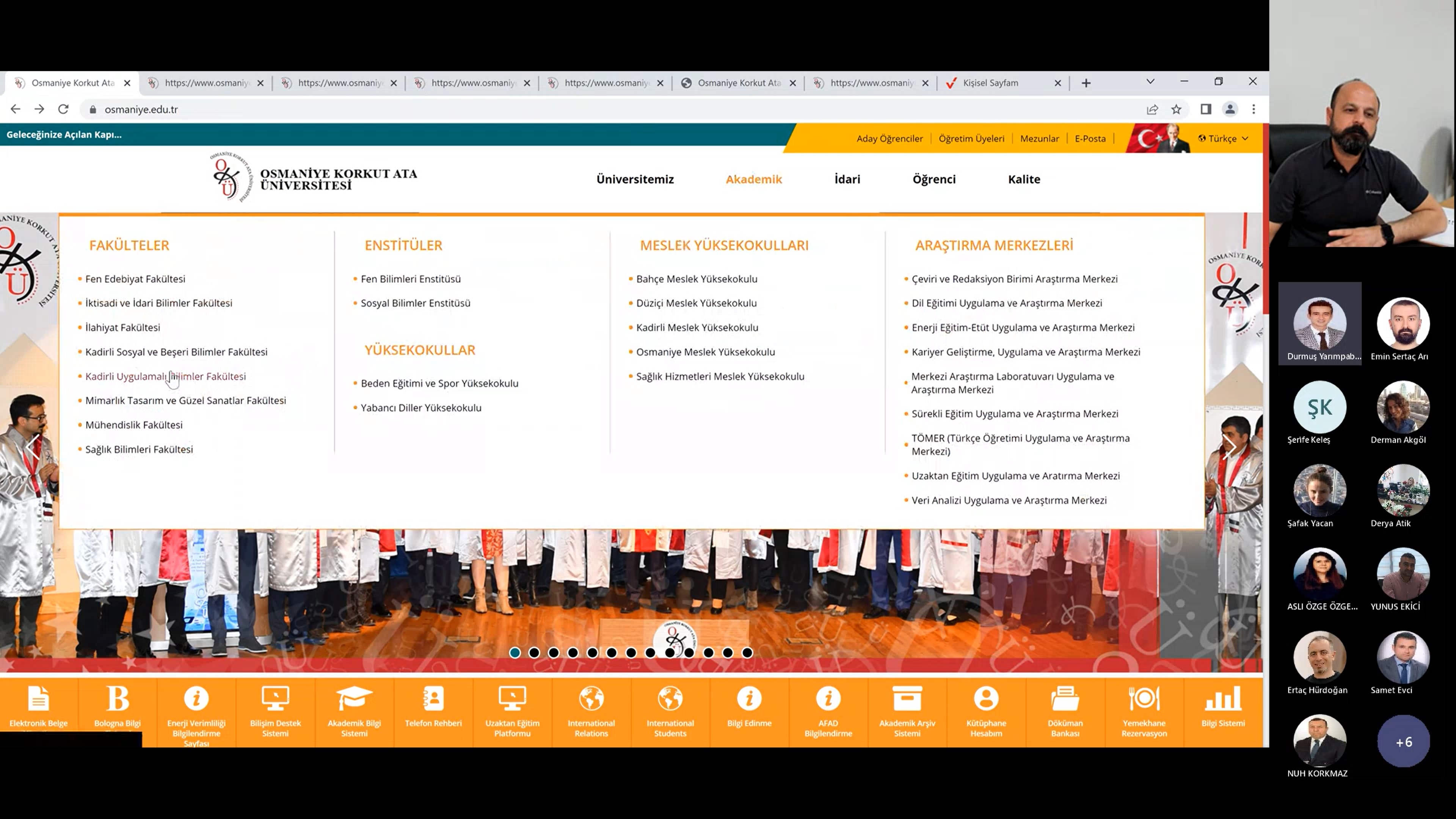Open Öğretim Üyeleri link
Image resolution: width=1456 pixels, height=819 pixels.
coord(971,138)
